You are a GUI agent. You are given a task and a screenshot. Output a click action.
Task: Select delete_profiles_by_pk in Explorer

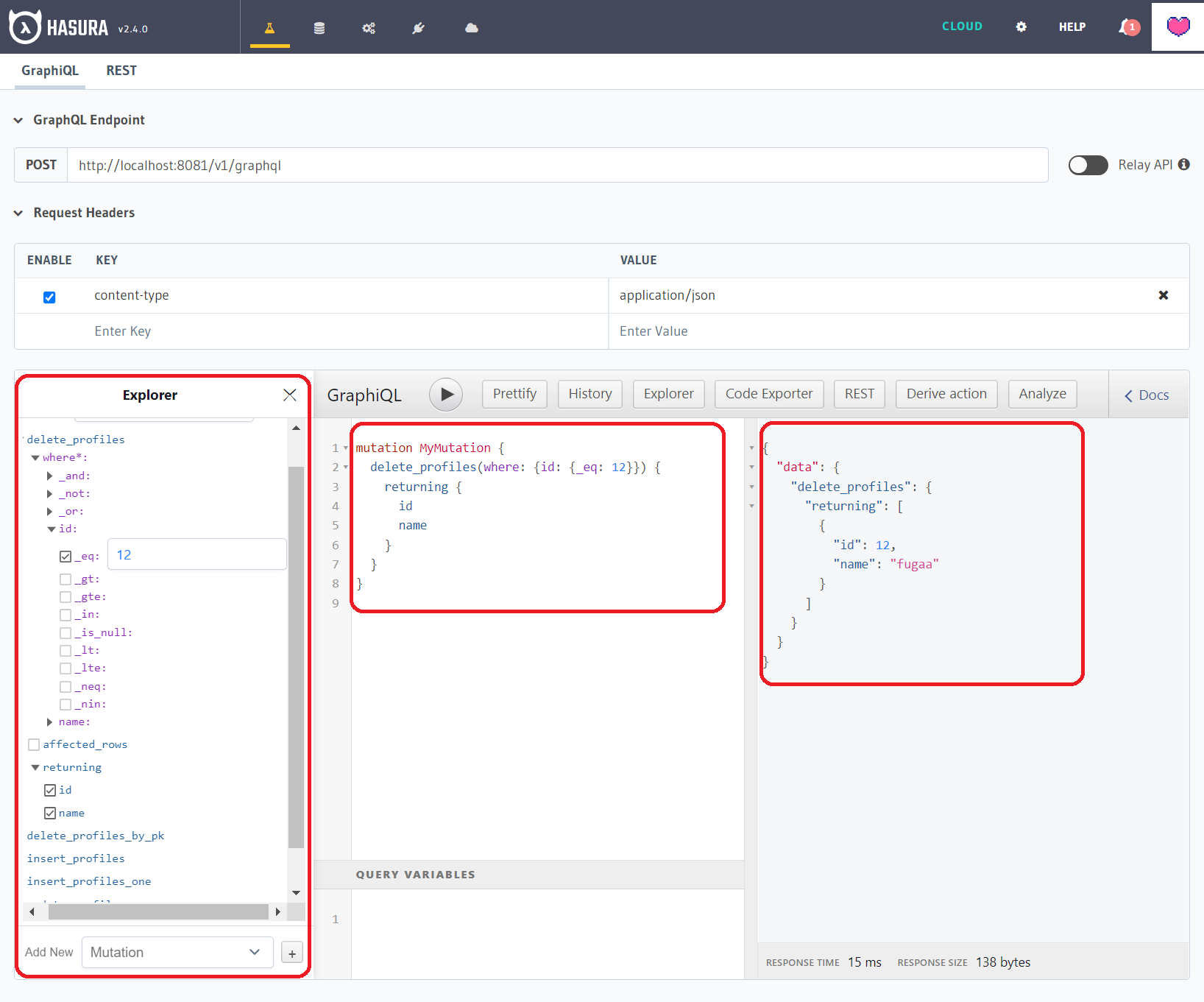click(x=96, y=836)
